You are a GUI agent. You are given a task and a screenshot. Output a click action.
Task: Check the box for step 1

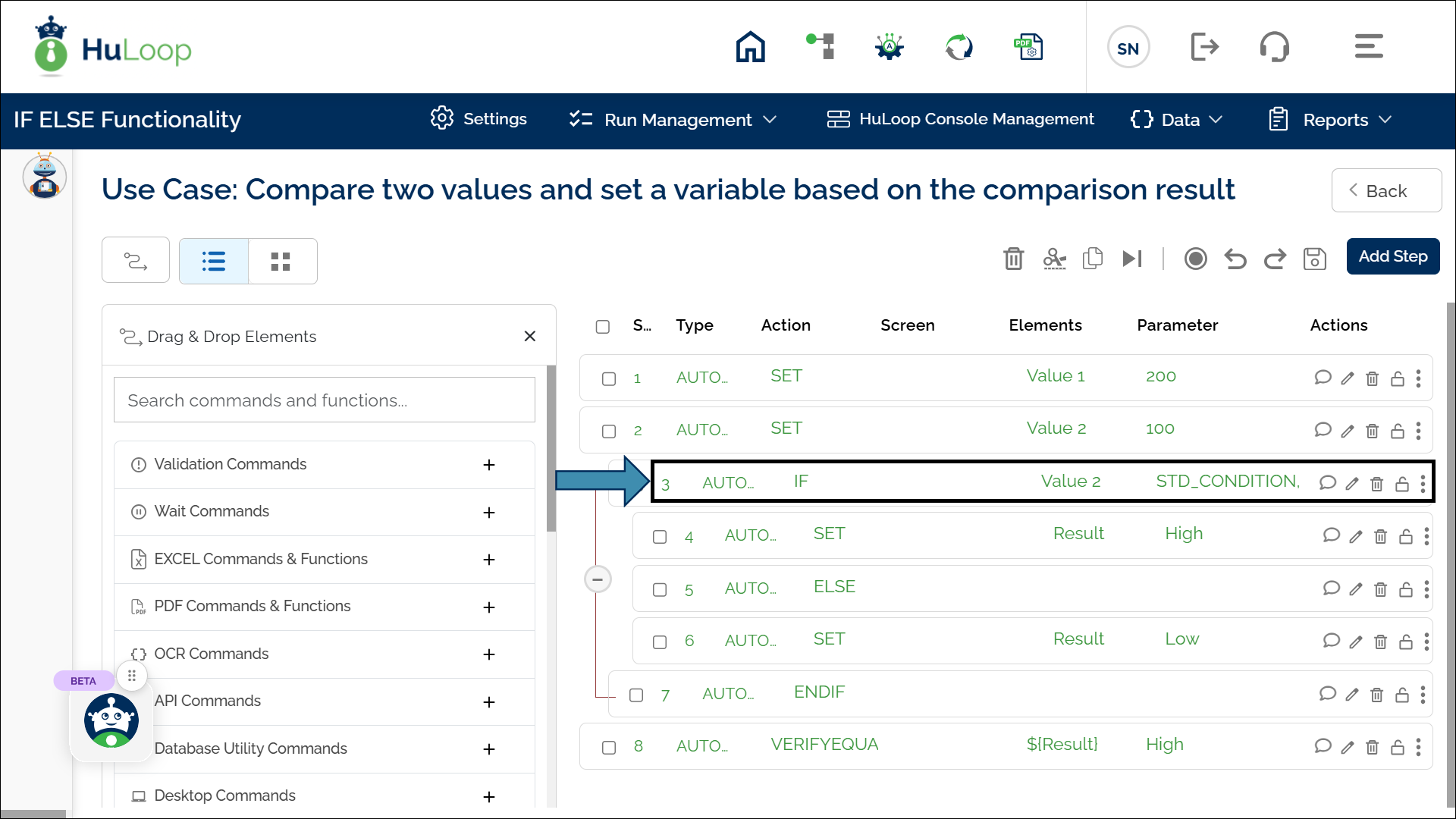[609, 378]
